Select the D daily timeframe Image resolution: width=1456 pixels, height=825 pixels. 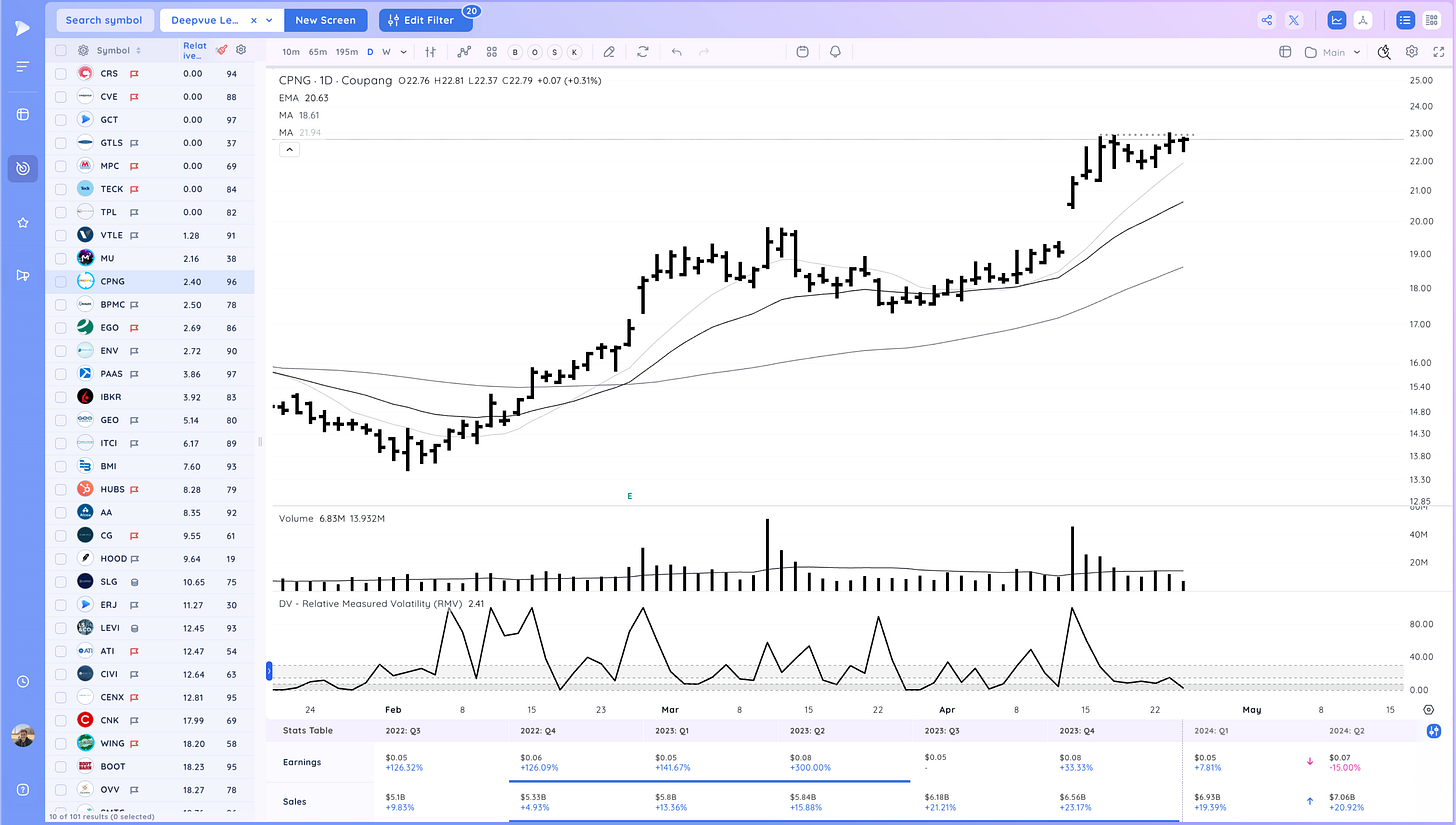click(370, 52)
